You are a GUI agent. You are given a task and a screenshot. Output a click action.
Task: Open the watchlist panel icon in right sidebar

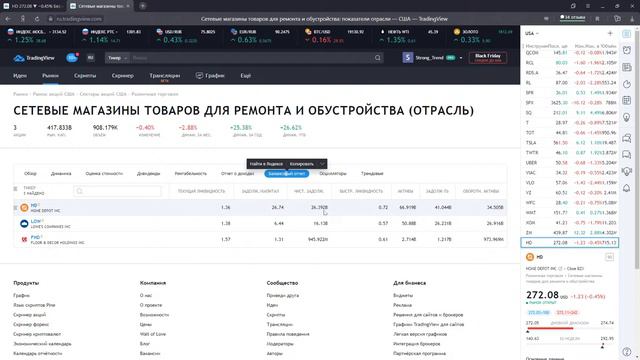[627, 34]
